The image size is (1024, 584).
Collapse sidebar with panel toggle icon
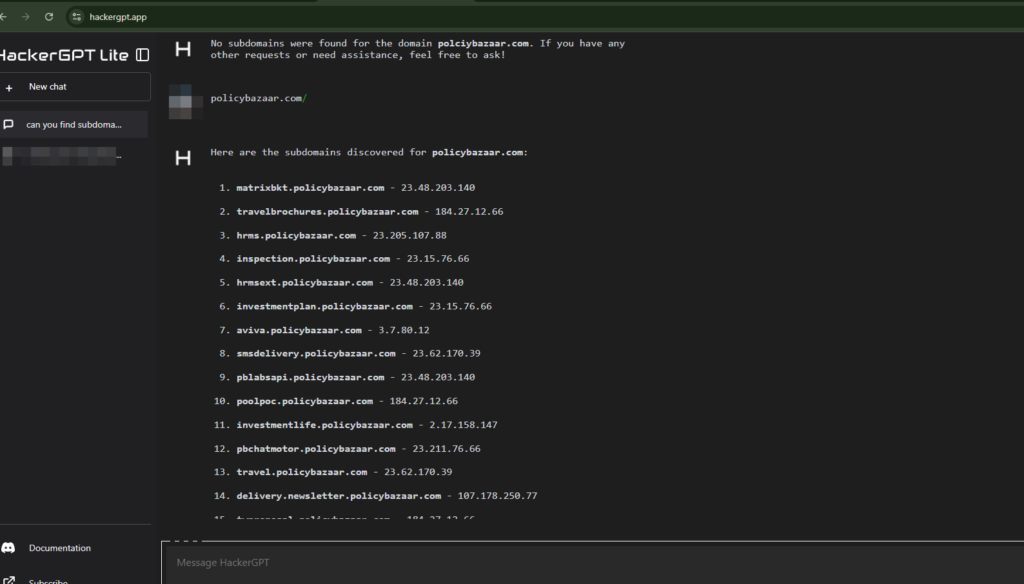click(142, 55)
